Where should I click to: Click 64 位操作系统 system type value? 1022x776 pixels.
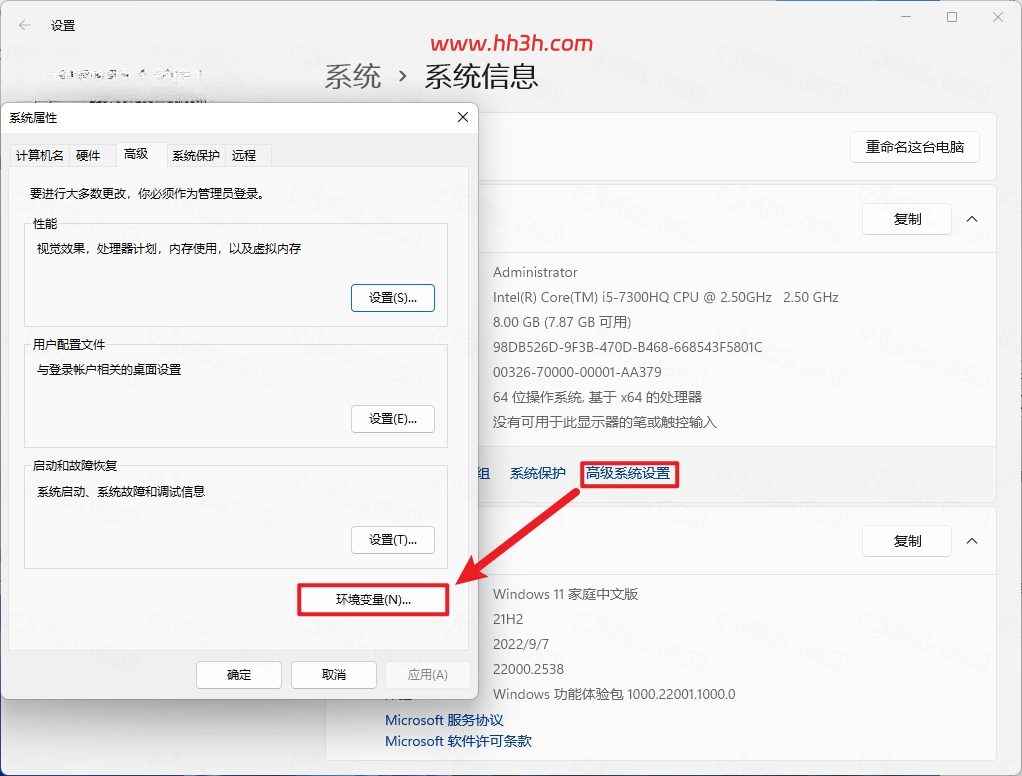[x=597, y=397]
